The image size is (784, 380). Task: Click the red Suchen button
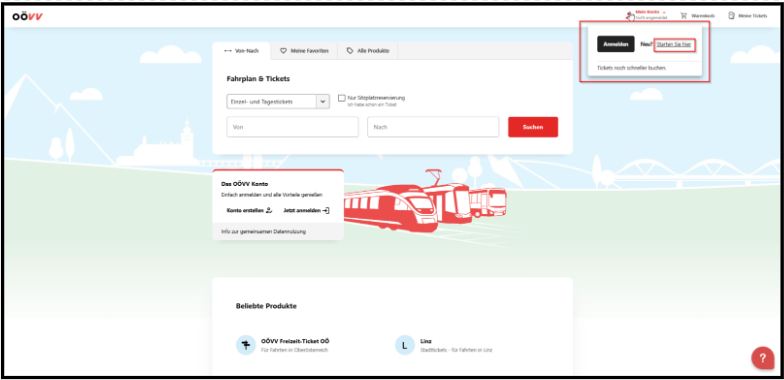(x=533, y=127)
